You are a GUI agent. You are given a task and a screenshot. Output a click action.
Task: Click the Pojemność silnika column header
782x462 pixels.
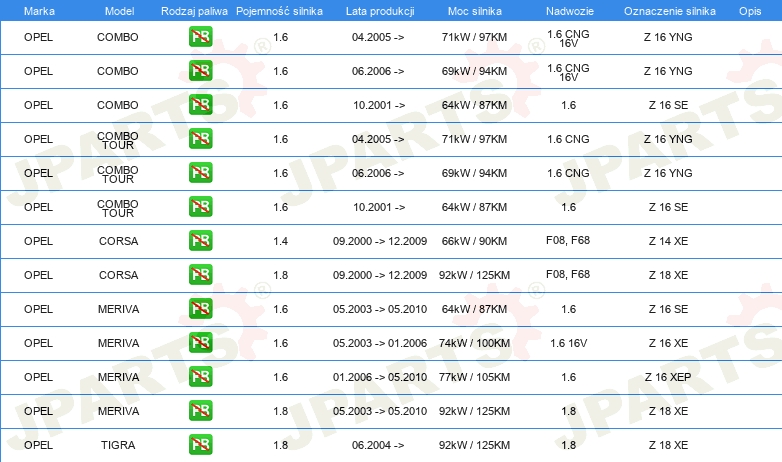279,11
